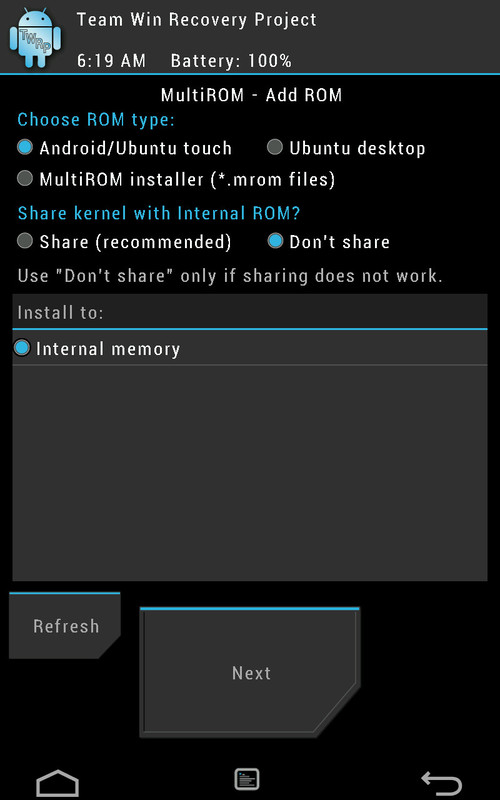Continue with the Next button
500x800 pixels.
tap(250, 672)
